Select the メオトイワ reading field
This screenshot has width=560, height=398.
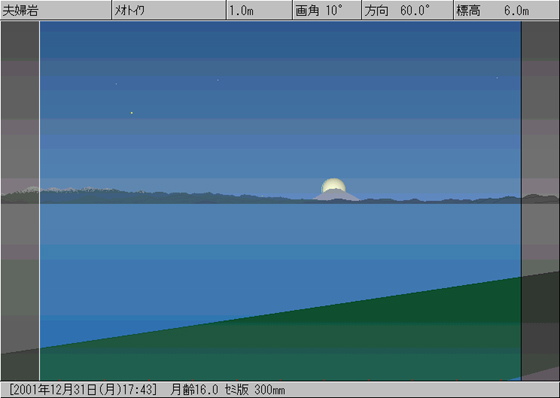pos(169,10)
